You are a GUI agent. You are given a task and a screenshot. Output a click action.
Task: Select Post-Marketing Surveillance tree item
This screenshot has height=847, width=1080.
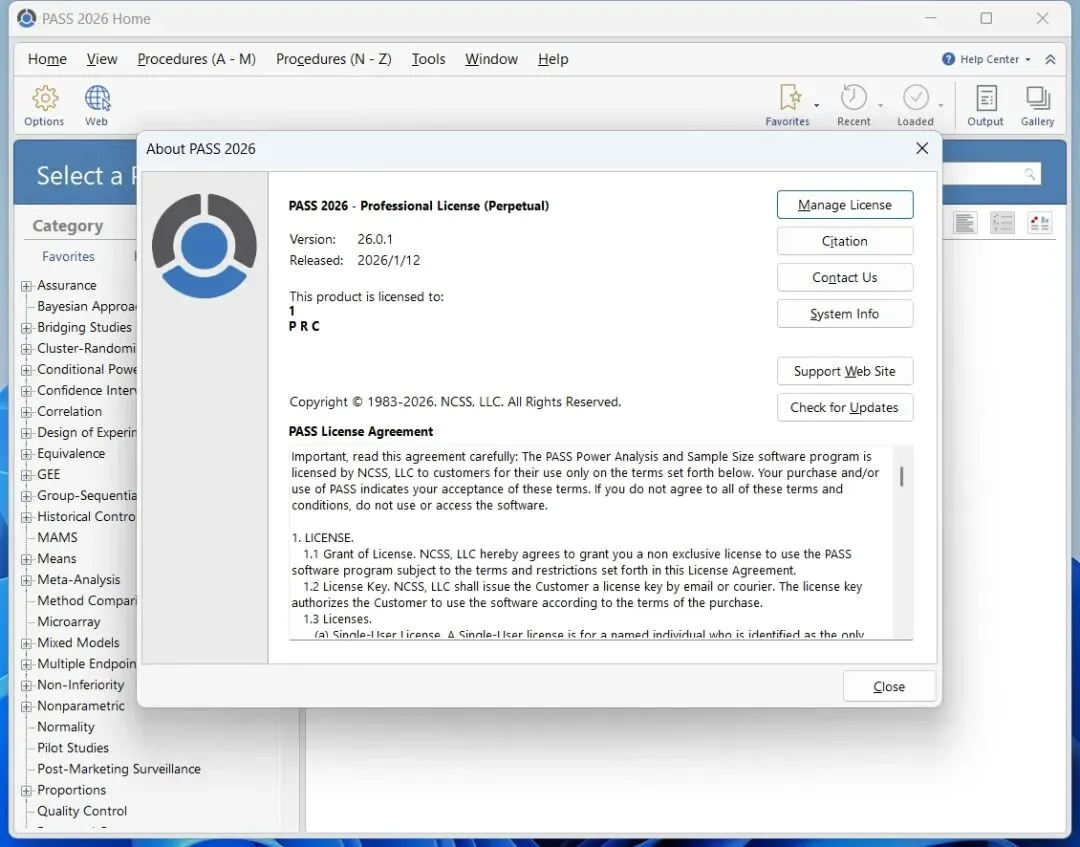[x=119, y=768]
